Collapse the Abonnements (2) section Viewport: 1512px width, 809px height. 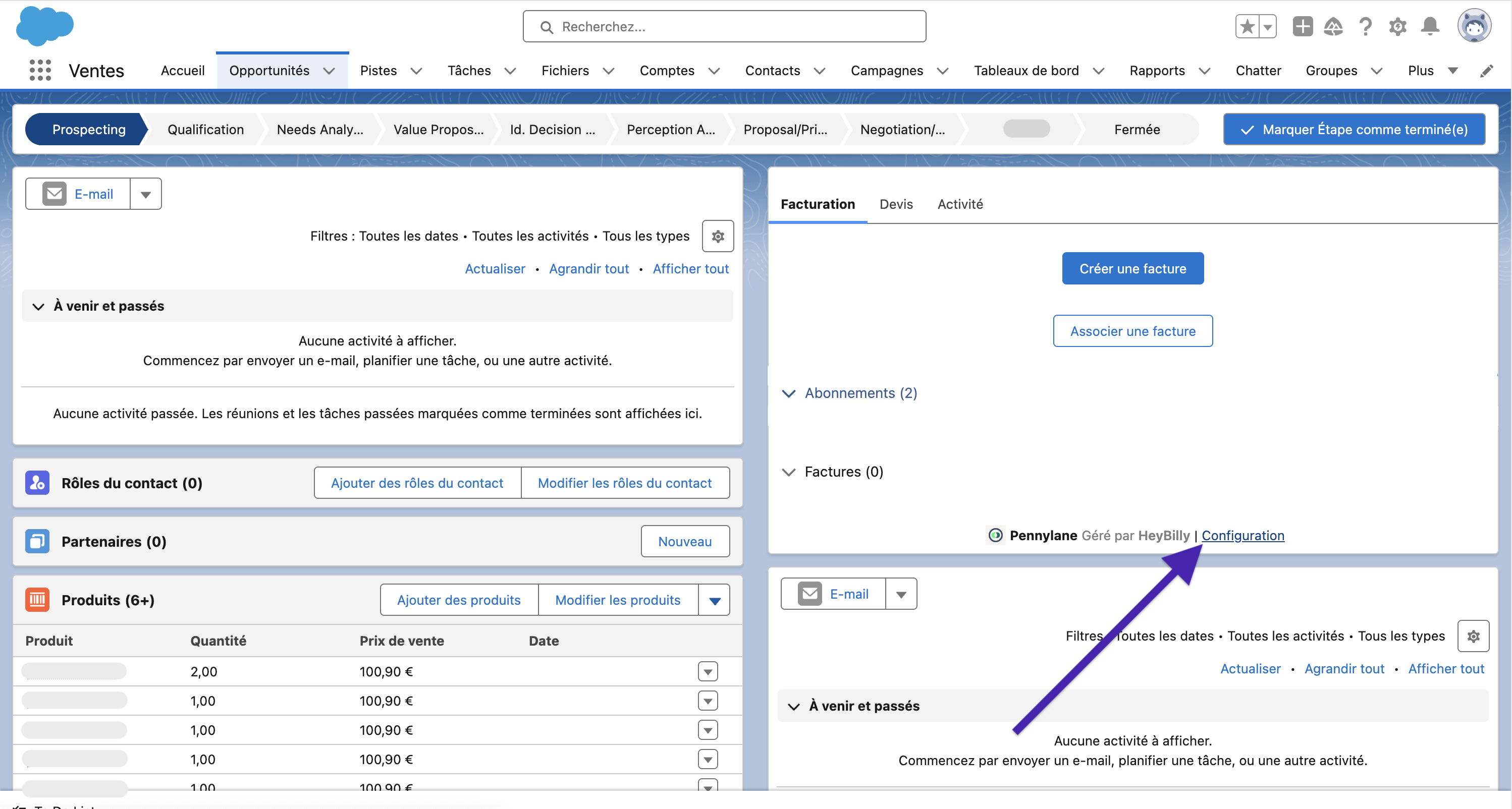[x=789, y=393]
